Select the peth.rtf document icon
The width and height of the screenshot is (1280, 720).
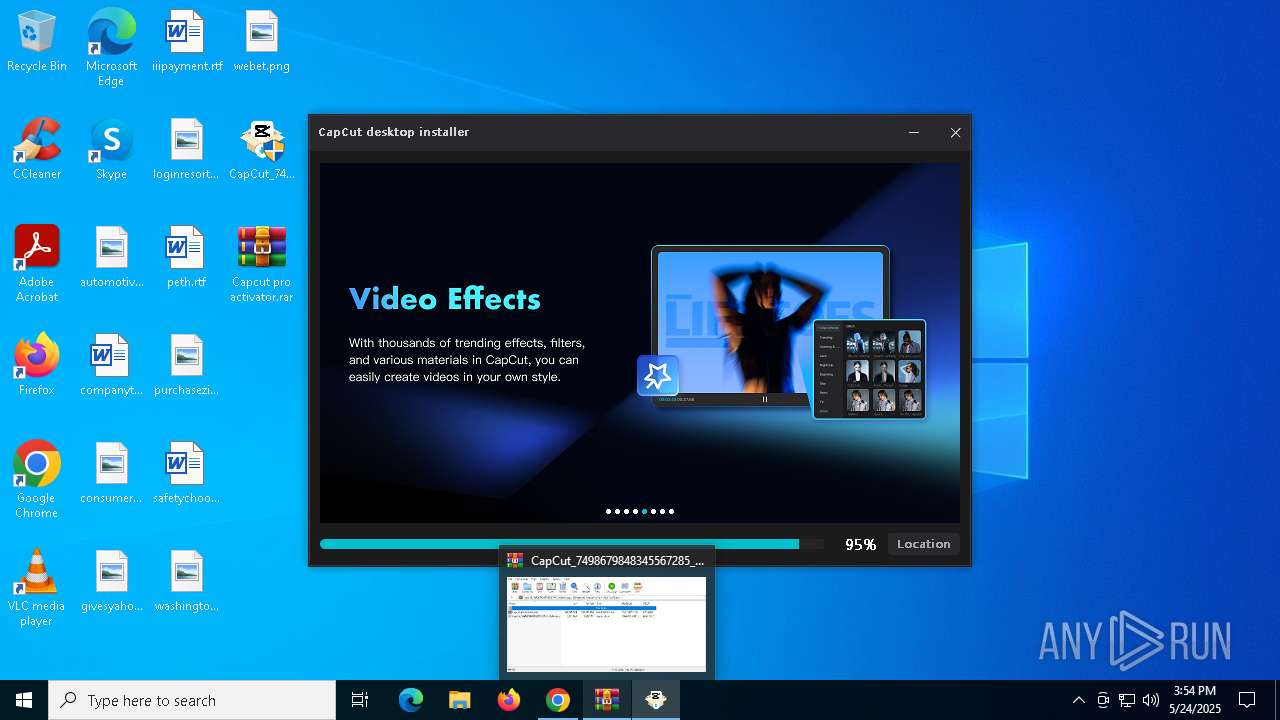(187, 257)
